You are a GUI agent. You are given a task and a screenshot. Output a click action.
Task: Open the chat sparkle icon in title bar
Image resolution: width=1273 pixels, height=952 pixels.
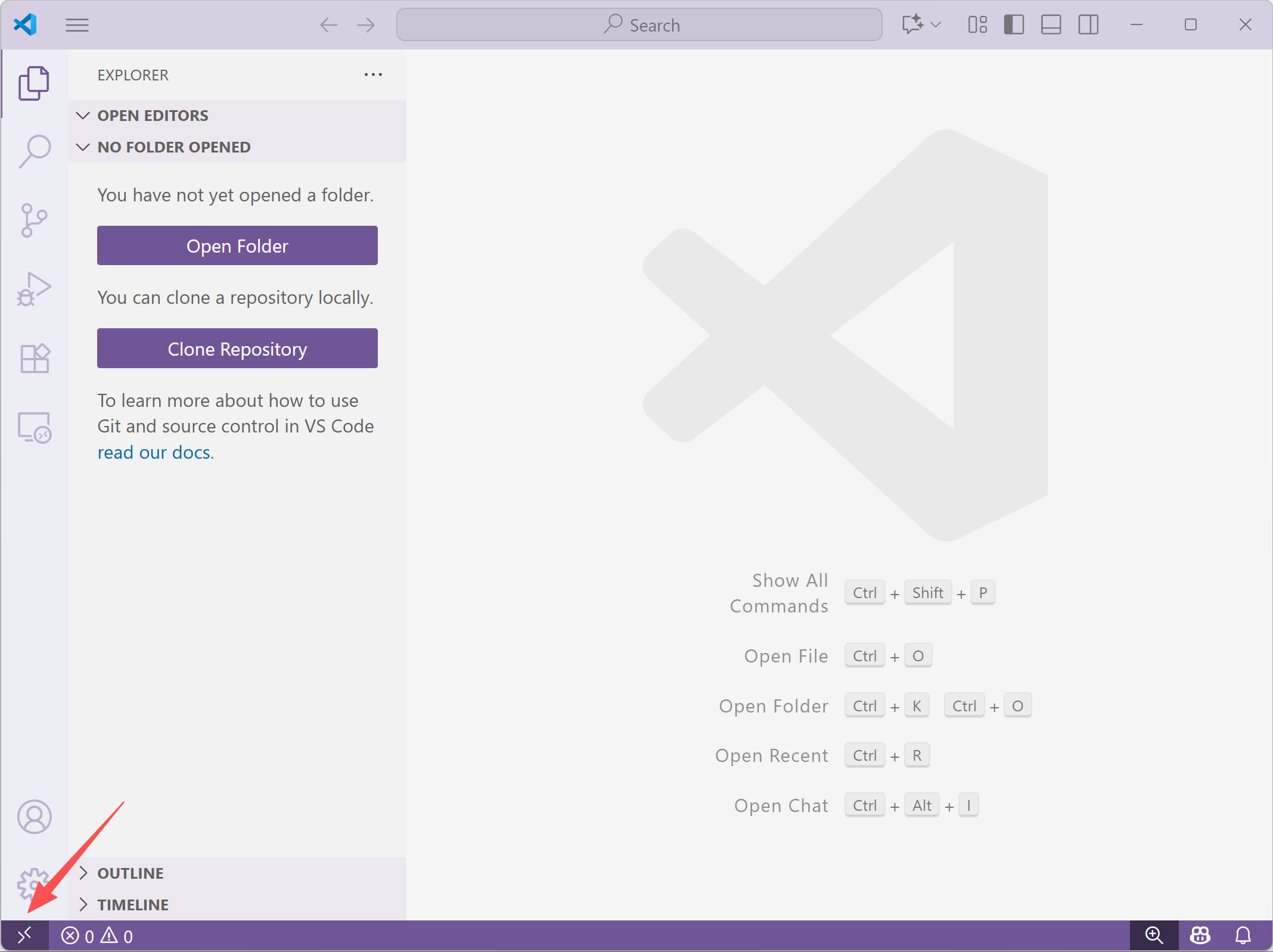[x=912, y=24]
